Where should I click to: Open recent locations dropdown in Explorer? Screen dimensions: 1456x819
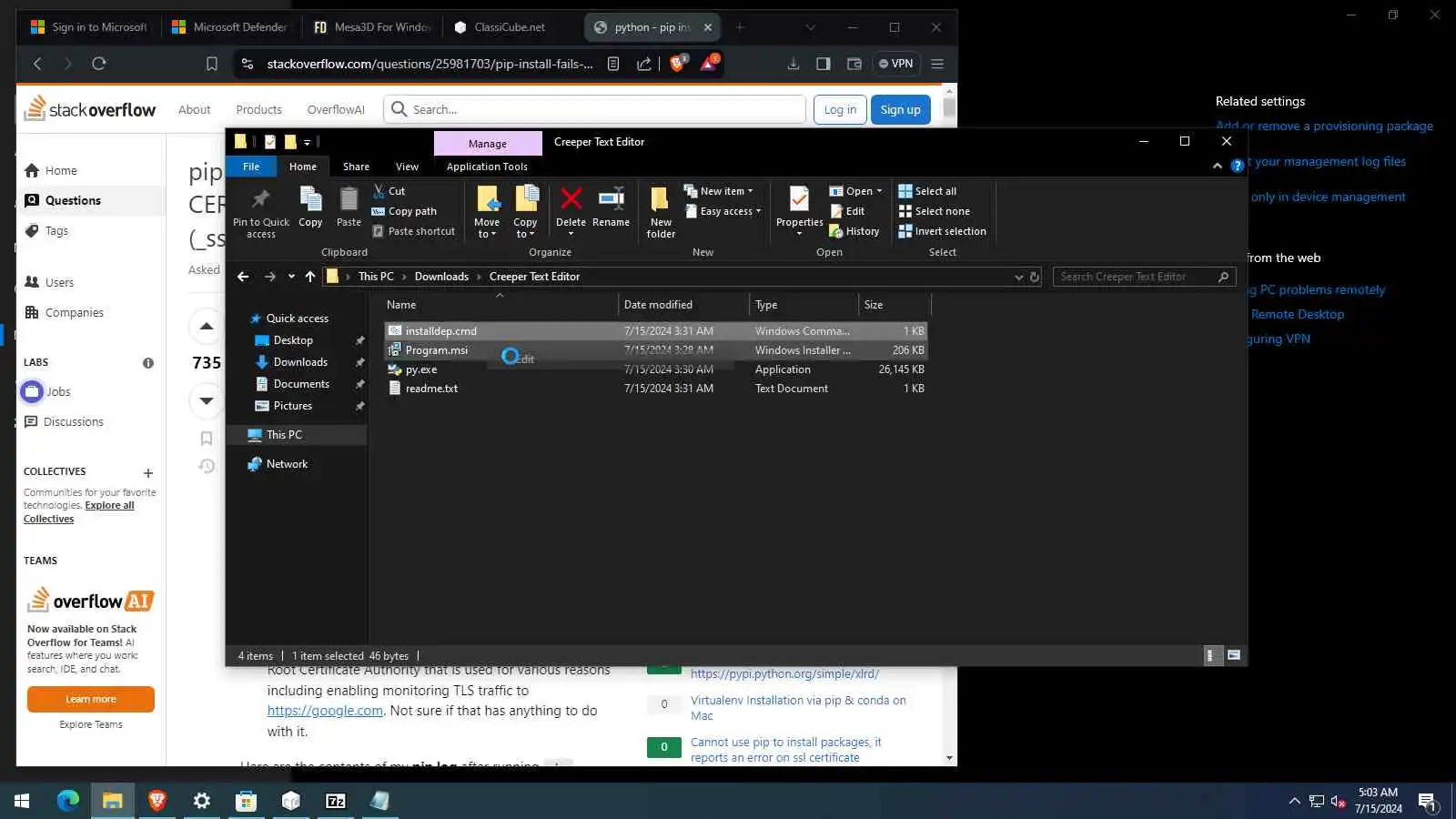(x=291, y=277)
